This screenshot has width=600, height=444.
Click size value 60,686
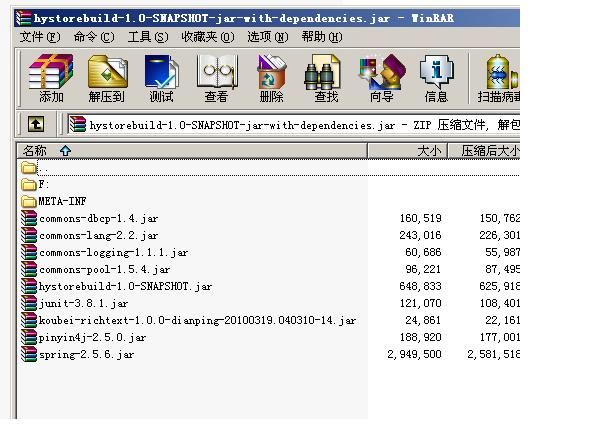(423, 252)
